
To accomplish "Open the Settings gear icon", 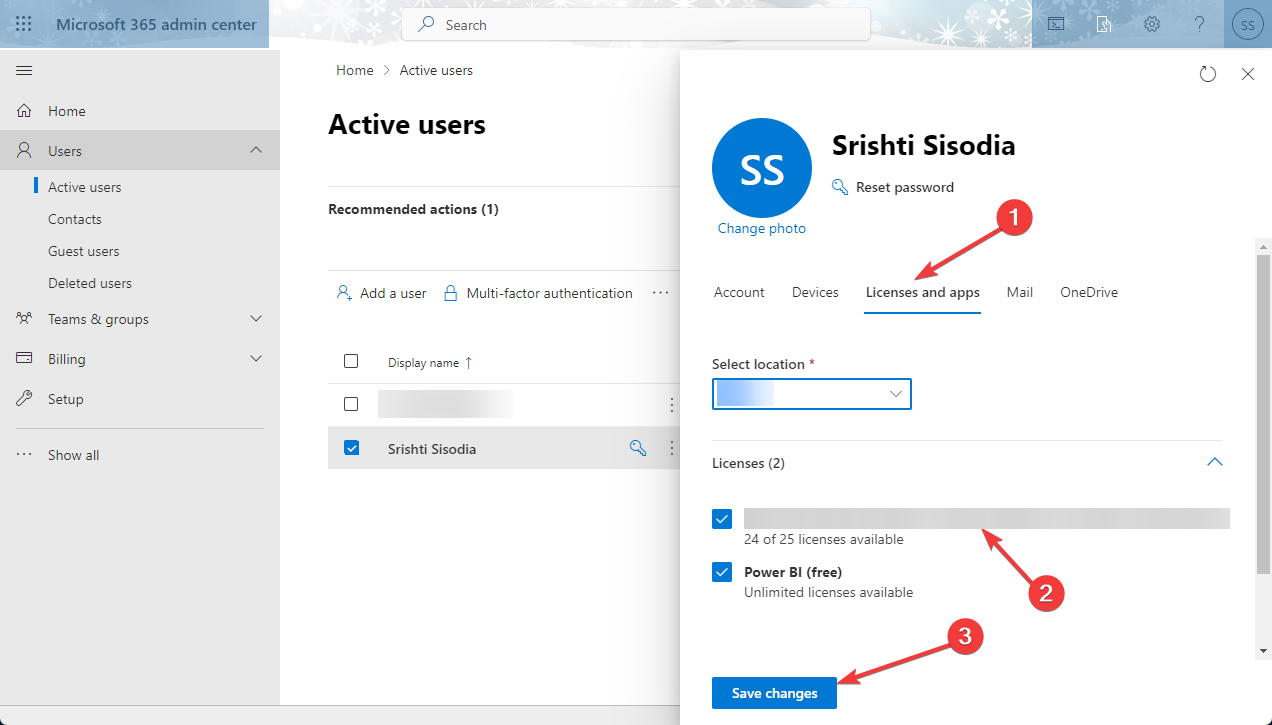I will click(1152, 24).
